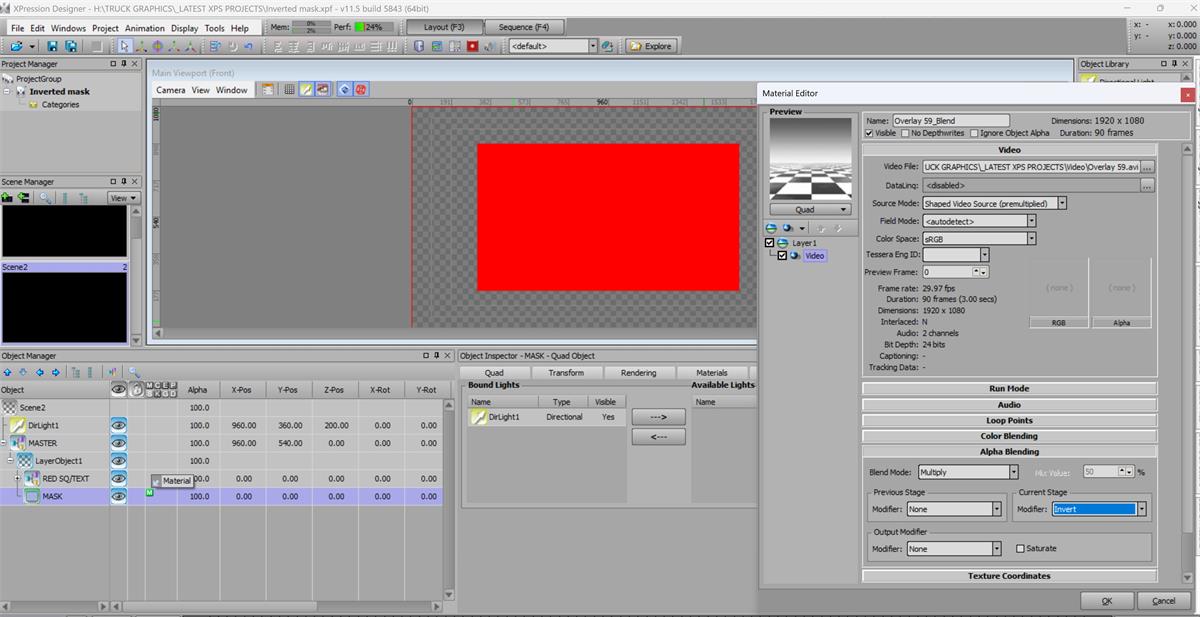
Task: Open the Source Mode dropdown
Action: click(1061, 203)
